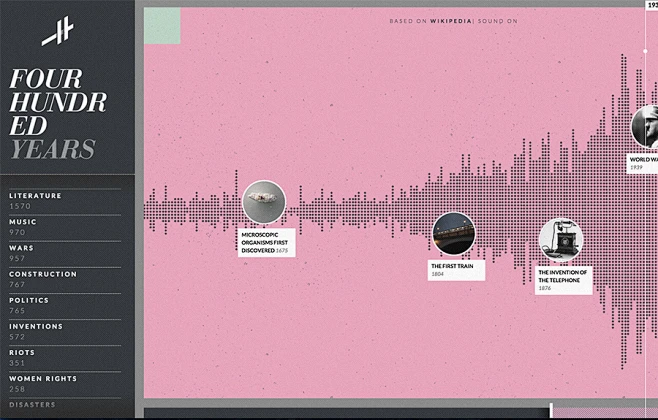Open the First Train bridge thumbnail
658x420 pixels.
point(454,234)
